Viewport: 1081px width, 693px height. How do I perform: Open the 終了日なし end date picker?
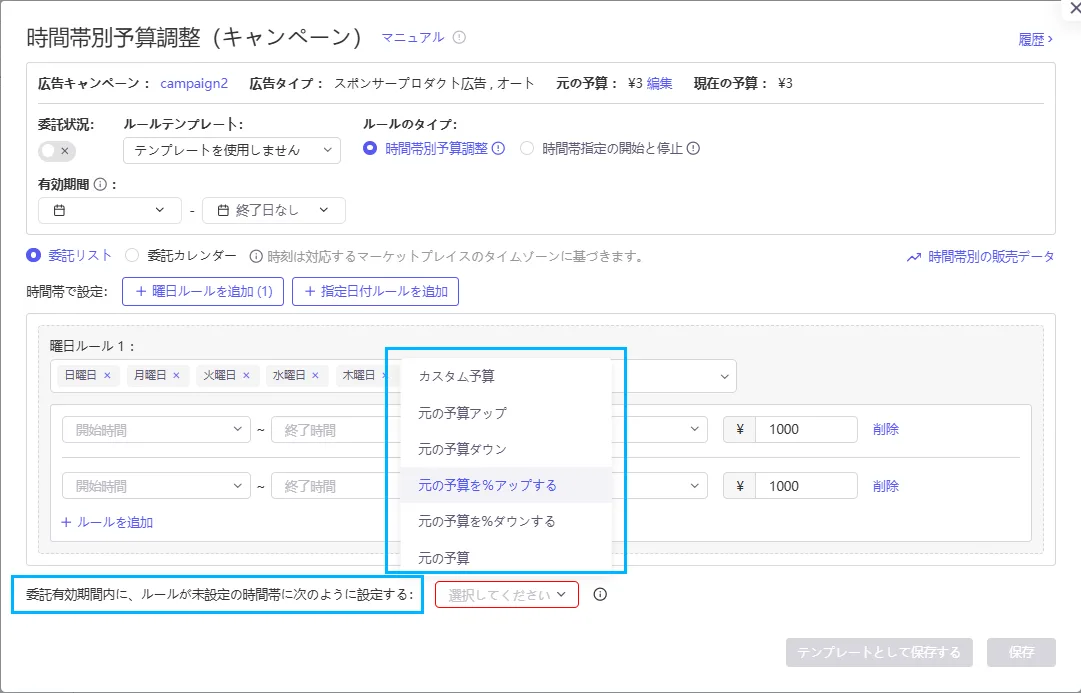274,210
